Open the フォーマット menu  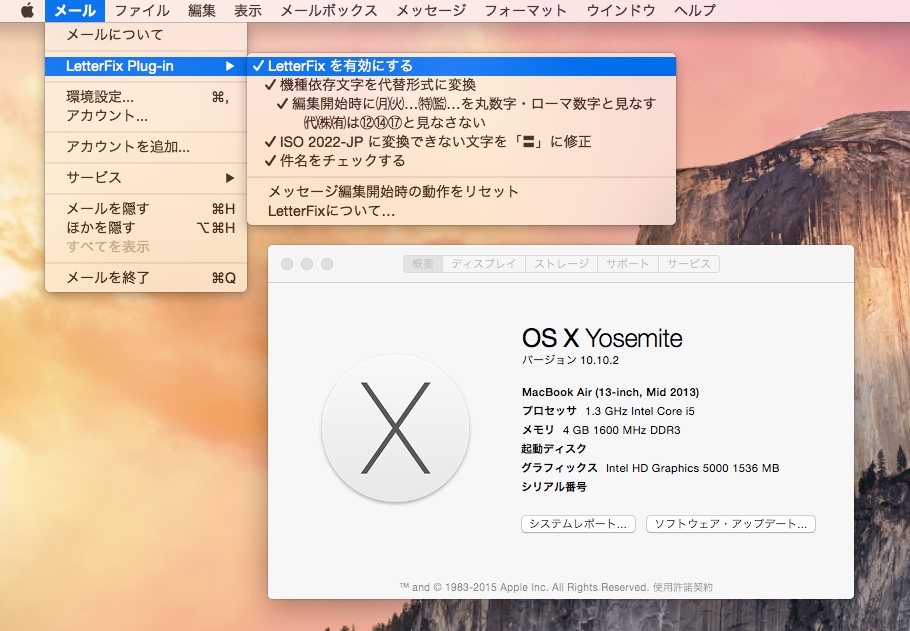pyautogui.click(x=525, y=10)
